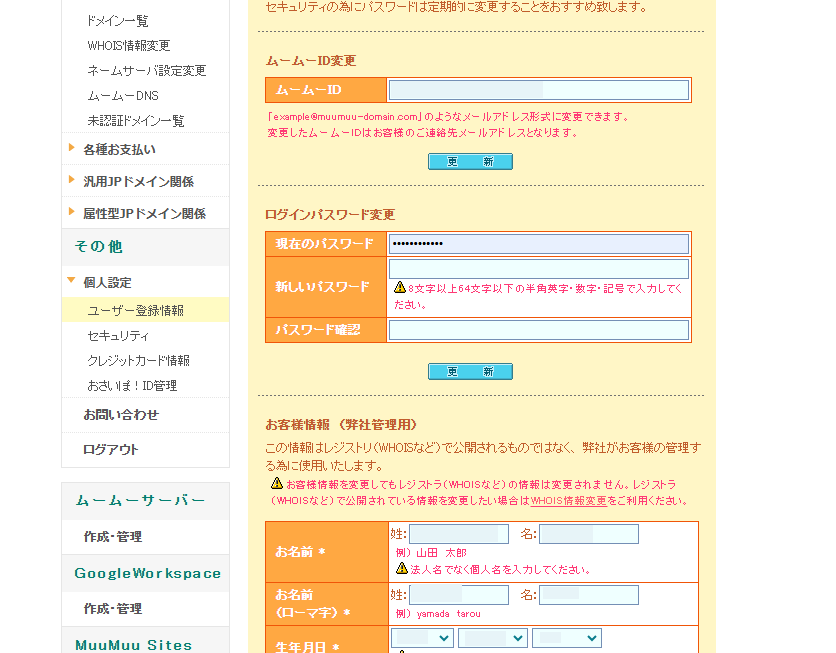Viewport: 836px width, 653px height.
Task: Open the birth day dropdown
Action: pyautogui.click(x=567, y=638)
